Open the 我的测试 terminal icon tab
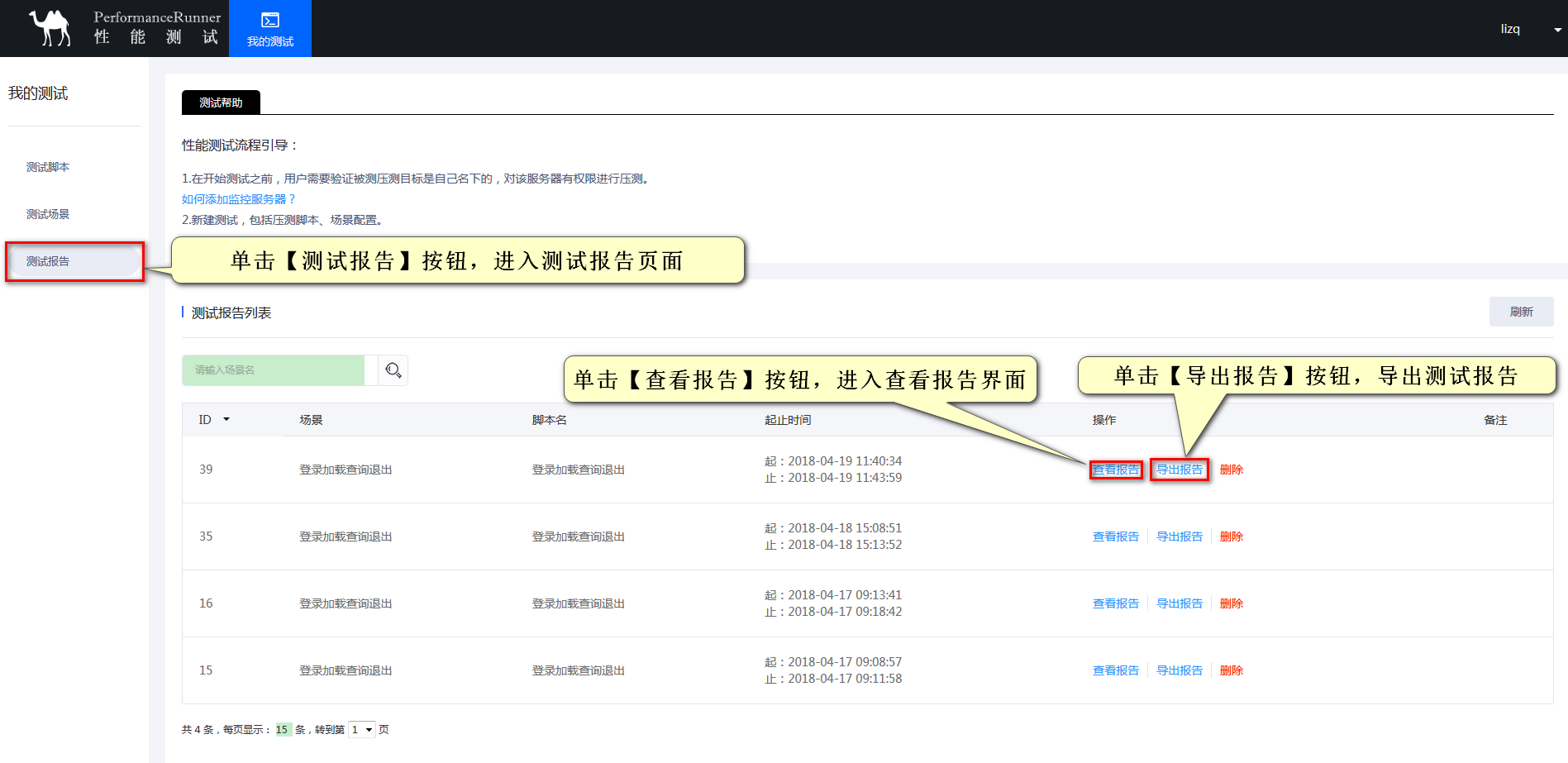This screenshot has width=1568, height=763. coord(270,28)
